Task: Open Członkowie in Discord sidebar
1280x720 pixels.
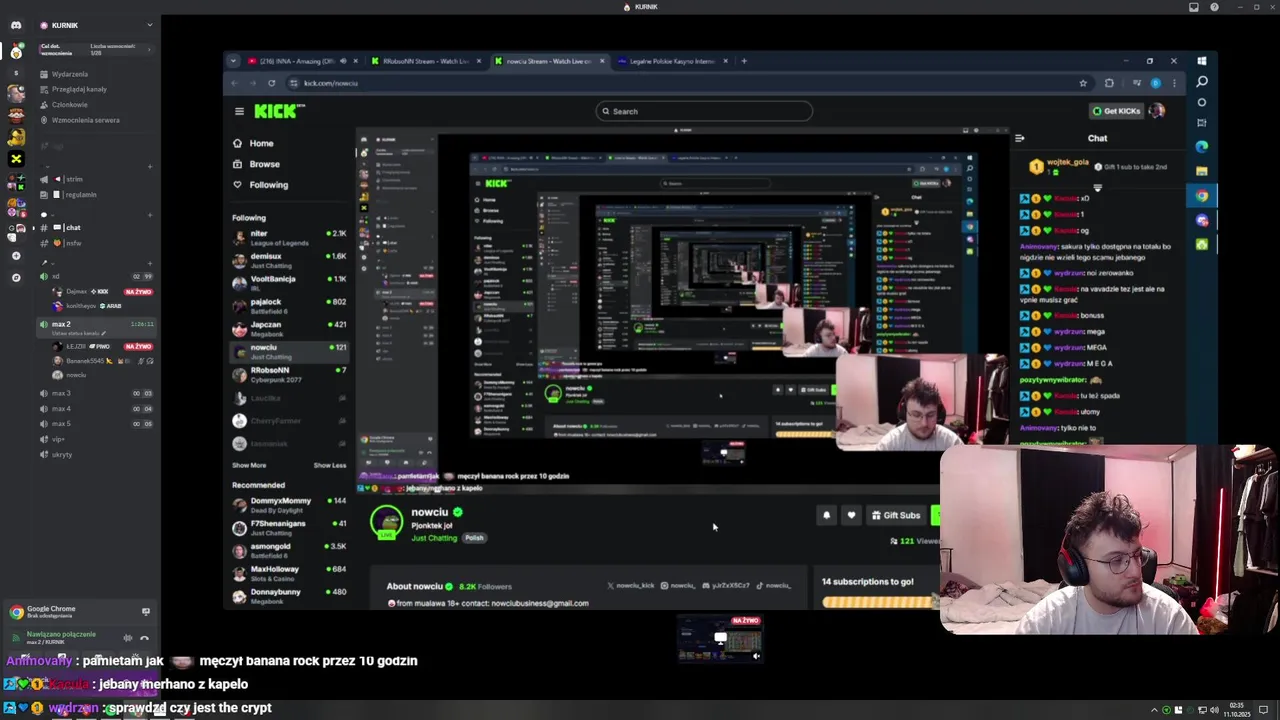Action: pyautogui.click(x=70, y=104)
